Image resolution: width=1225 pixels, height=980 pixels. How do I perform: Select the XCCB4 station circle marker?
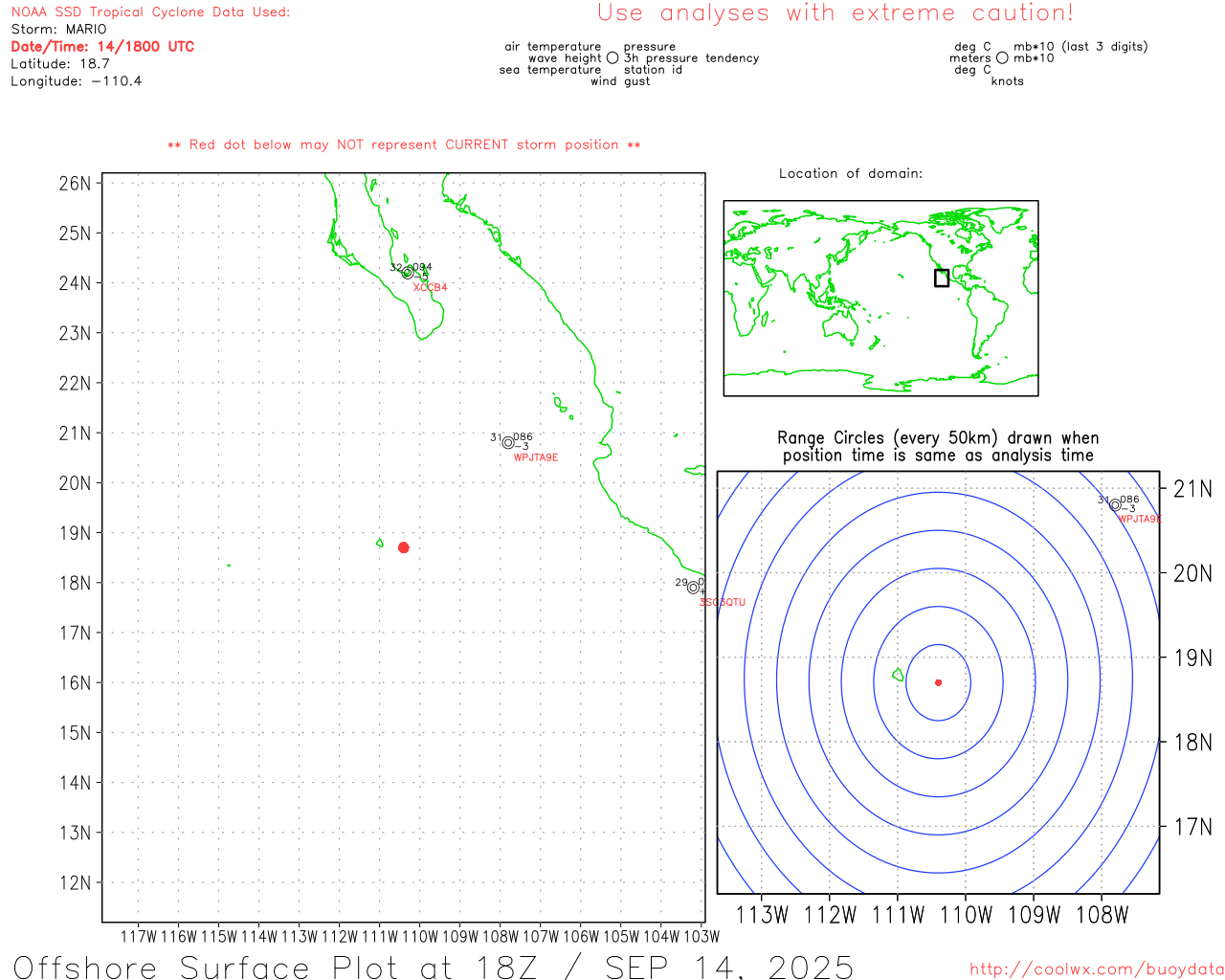click(408, 273)
